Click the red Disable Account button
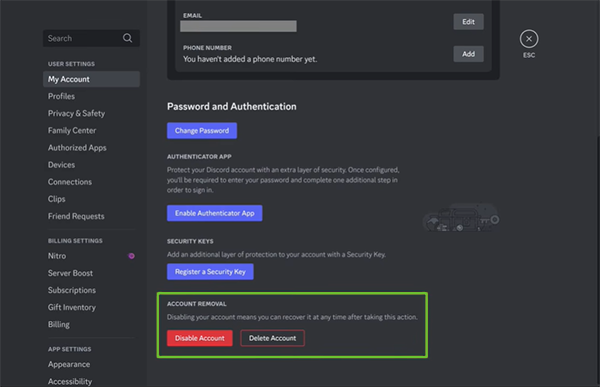Image resolution: width=600 pixels, height=387 pixels. pyautogui.click(x=199, y=338)
